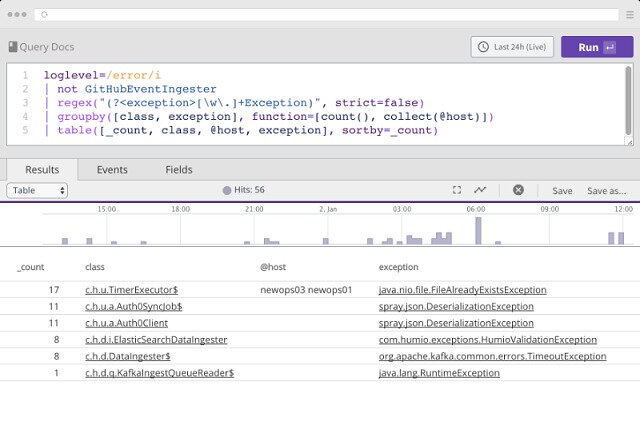Toggle fullscreen view of results
Image resolution: width=640 pixels, height=425 pixels.
coord(457,190)
